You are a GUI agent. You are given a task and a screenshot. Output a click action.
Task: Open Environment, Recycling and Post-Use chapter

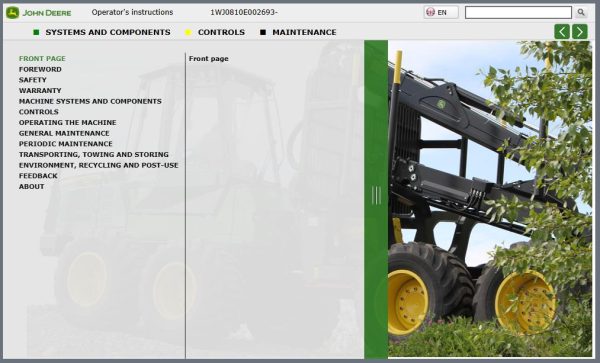(99, 165)
